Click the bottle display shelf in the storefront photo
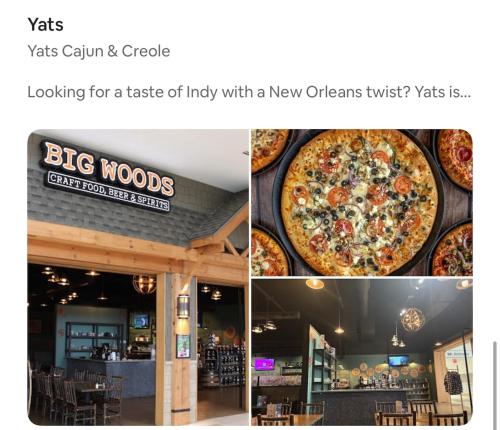500x430 pixels. [224, 365]
